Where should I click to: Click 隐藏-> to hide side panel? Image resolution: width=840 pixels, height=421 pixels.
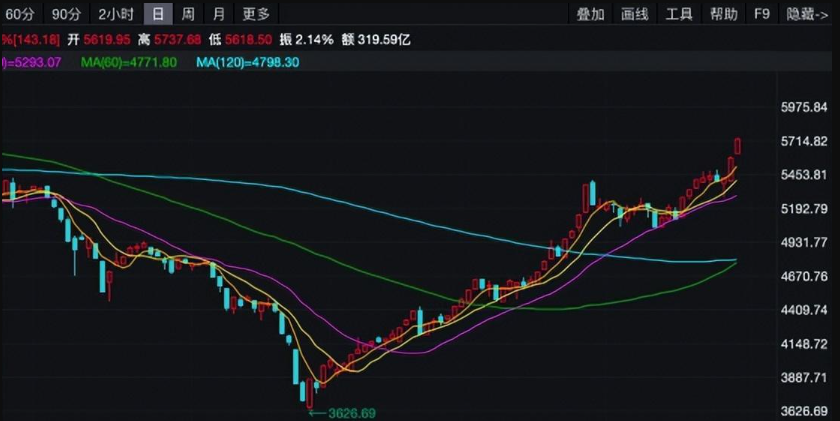tap(807, 14)
